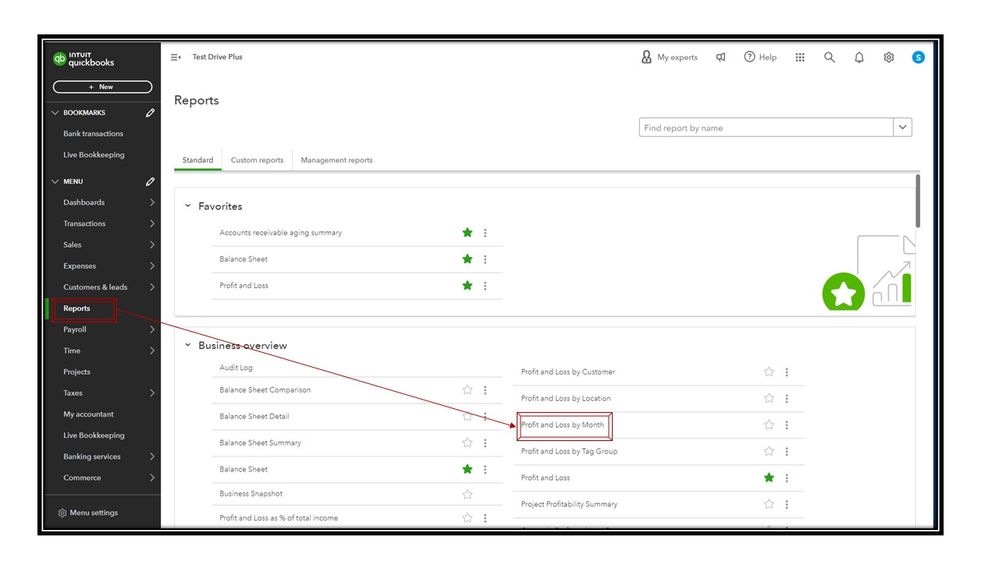Favorite Profit and Loss by Month star
999x562 pixels.
pos(769,425)
